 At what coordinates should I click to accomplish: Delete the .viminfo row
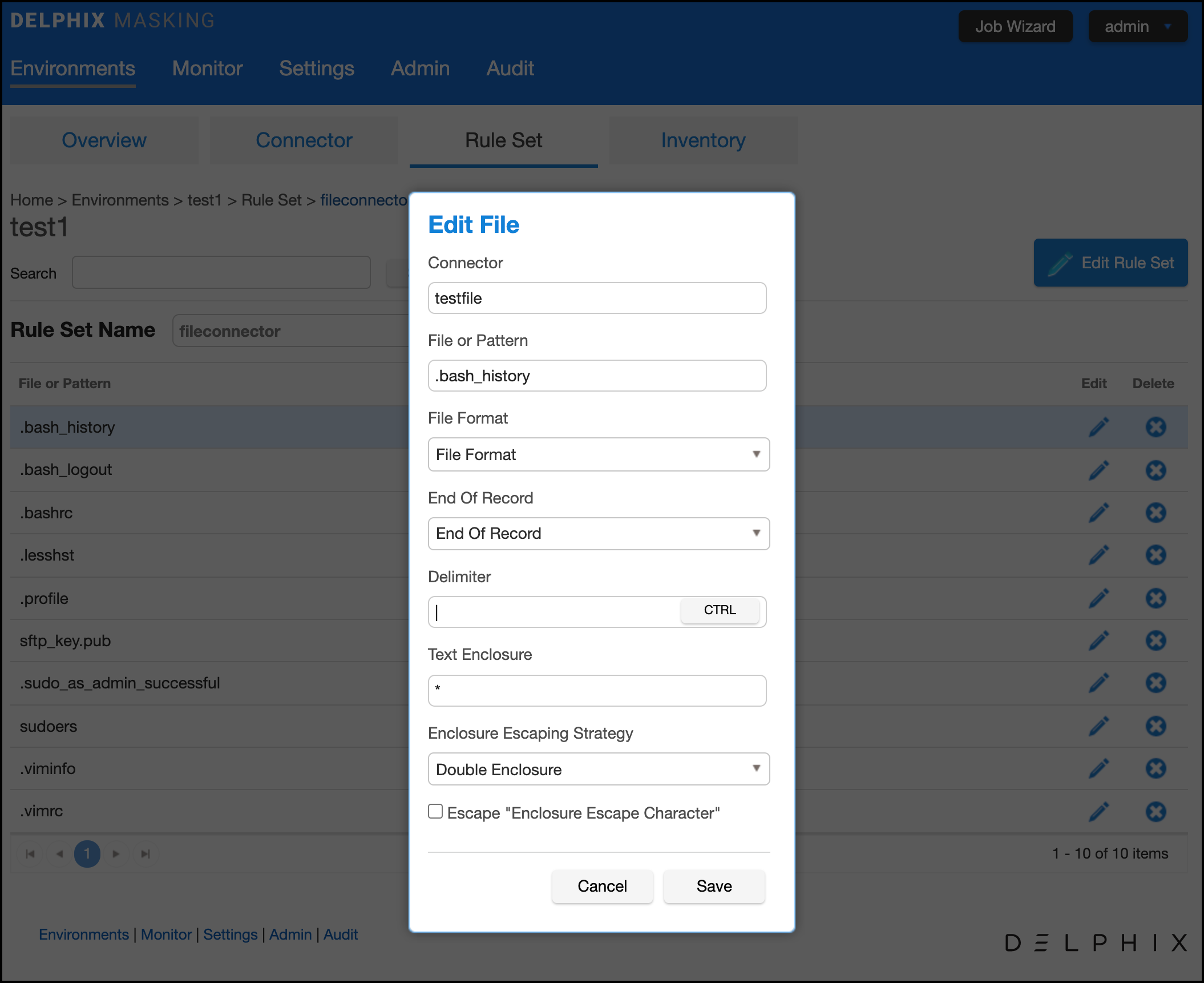pyautogui.click(x=1155, y=768)
